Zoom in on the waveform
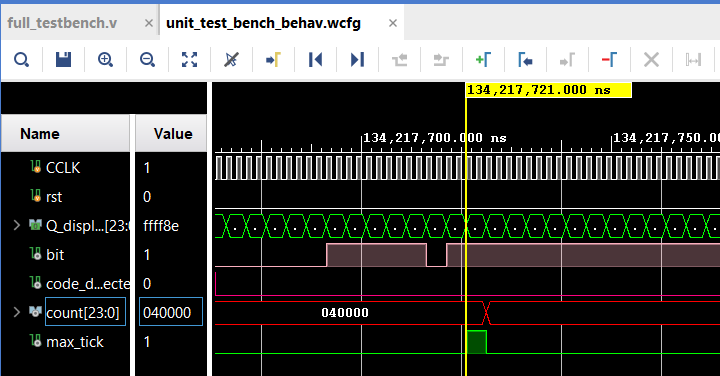The height and width of the screenshot is (376, 720). pos(105,60)
